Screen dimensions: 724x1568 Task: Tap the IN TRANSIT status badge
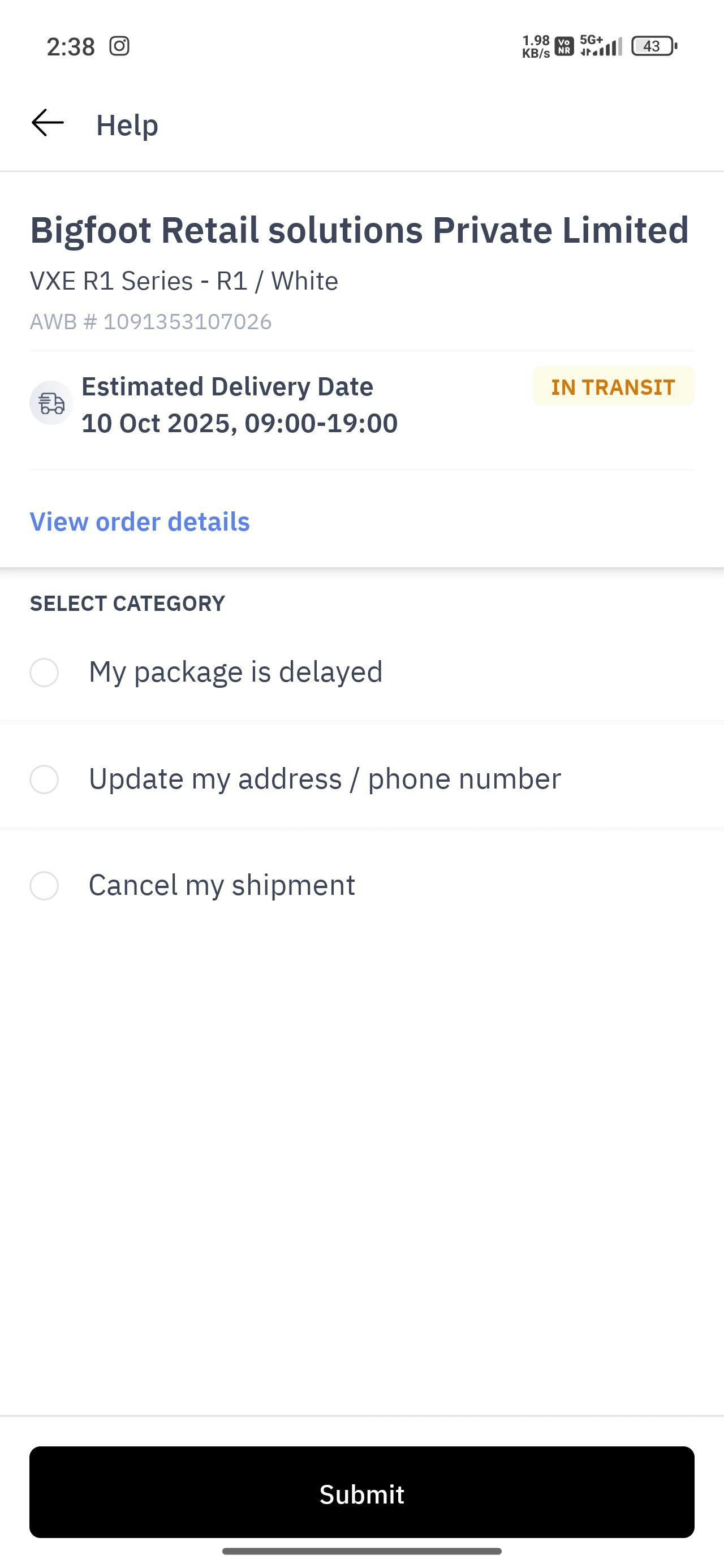613,386
